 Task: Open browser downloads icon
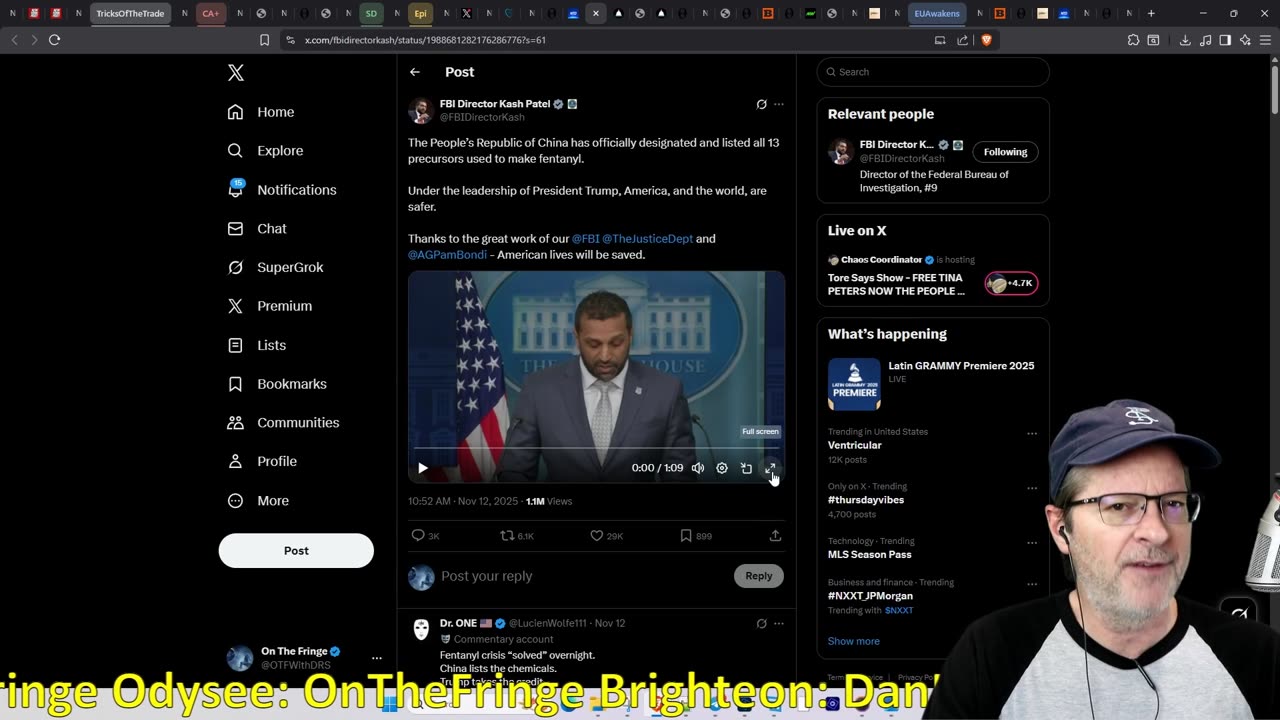coord(1185,40)
